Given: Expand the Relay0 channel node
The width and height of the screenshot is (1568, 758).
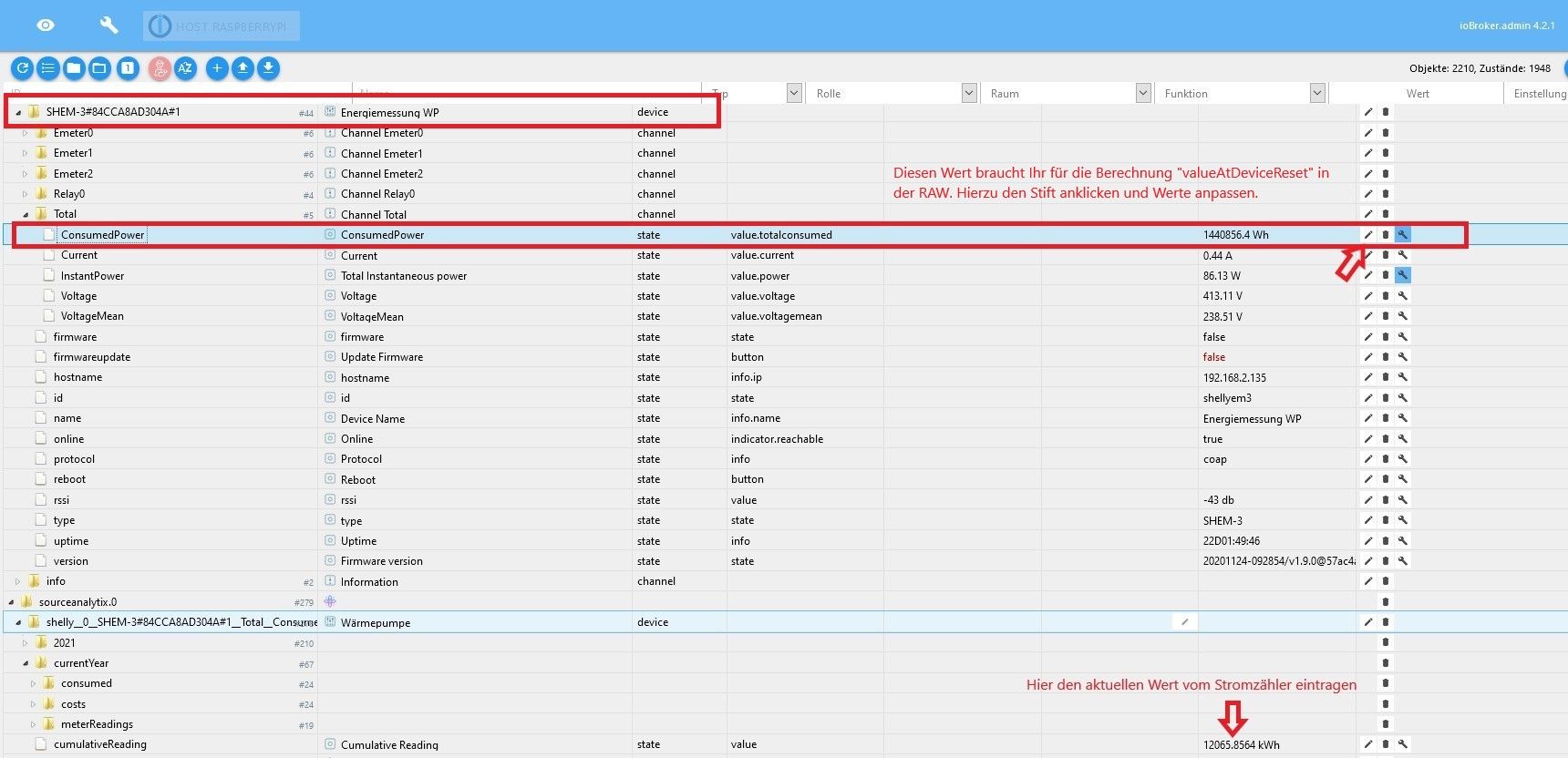Looking at the screenshot, I should 26,194.
